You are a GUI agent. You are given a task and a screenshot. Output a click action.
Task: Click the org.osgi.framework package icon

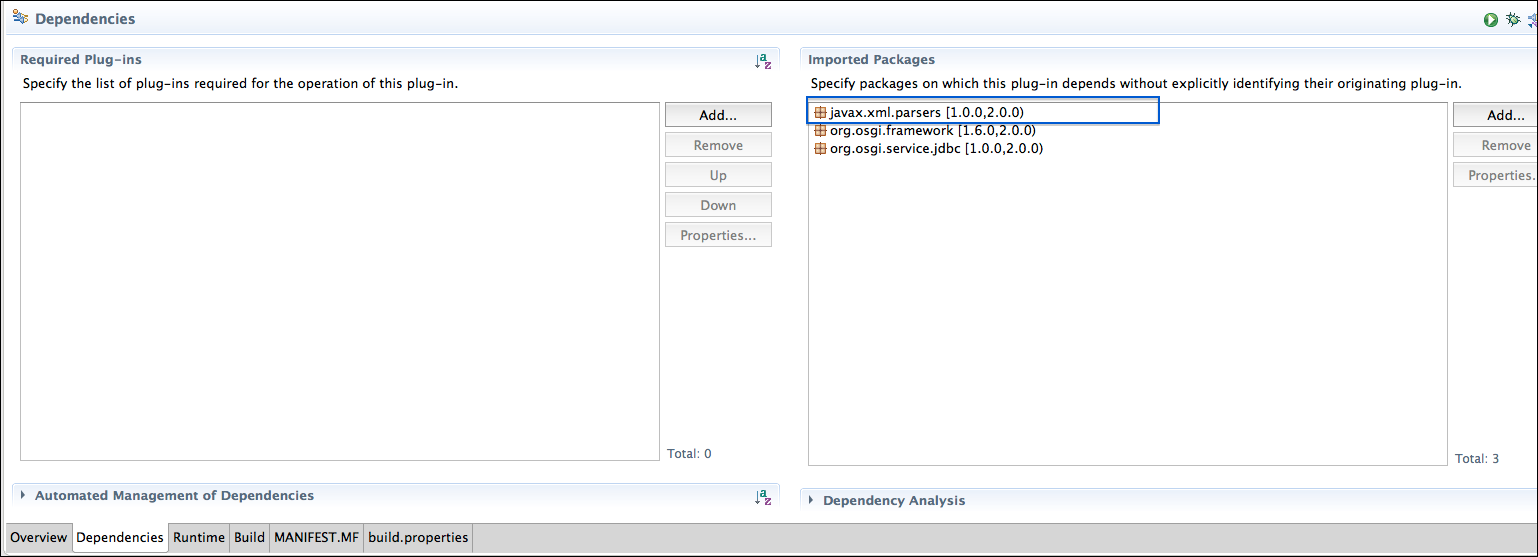(821, 131)
